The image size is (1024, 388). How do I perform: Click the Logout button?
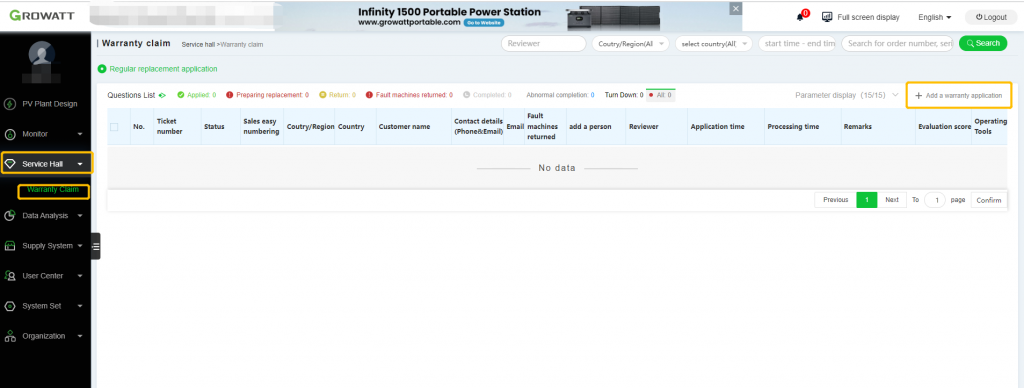pyautogui.click(x=991, y=17)
